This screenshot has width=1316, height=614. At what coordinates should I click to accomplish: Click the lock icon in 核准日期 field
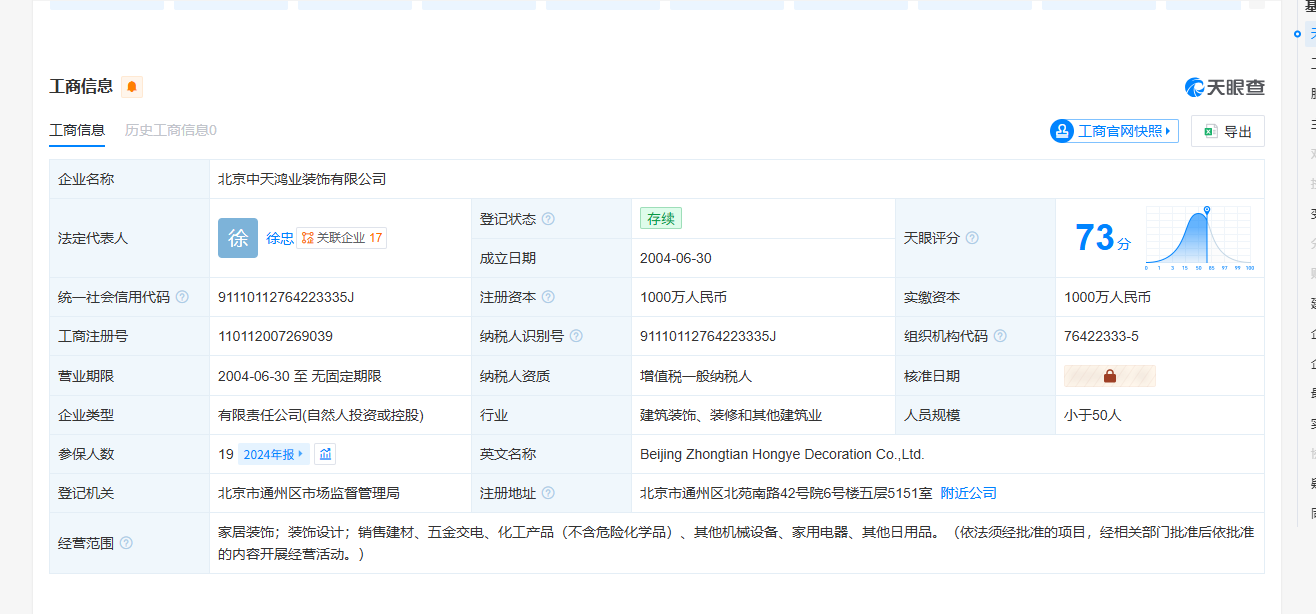(1110, 376)
